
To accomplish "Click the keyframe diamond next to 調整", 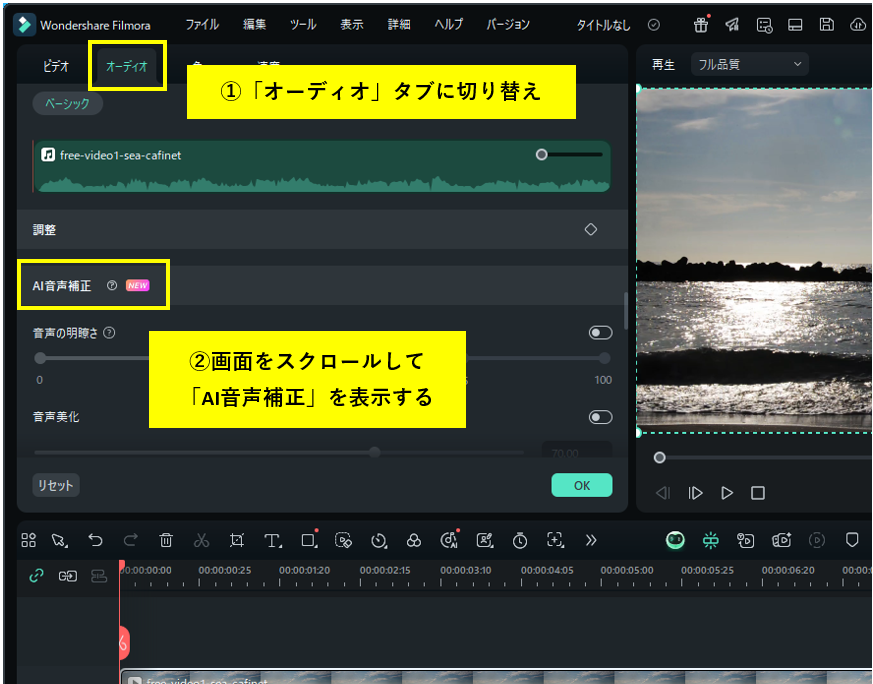I will (x=590, y=229).
